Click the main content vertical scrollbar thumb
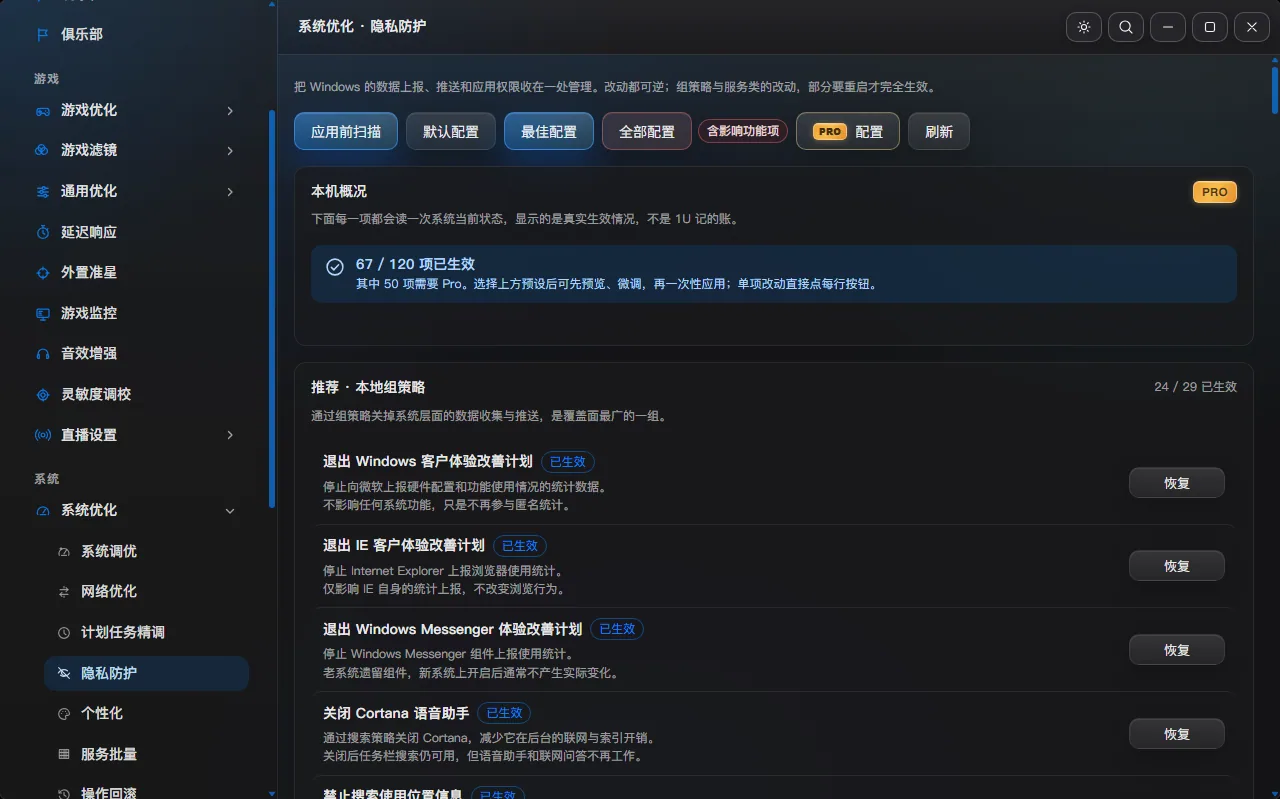 pos(1275,90)
